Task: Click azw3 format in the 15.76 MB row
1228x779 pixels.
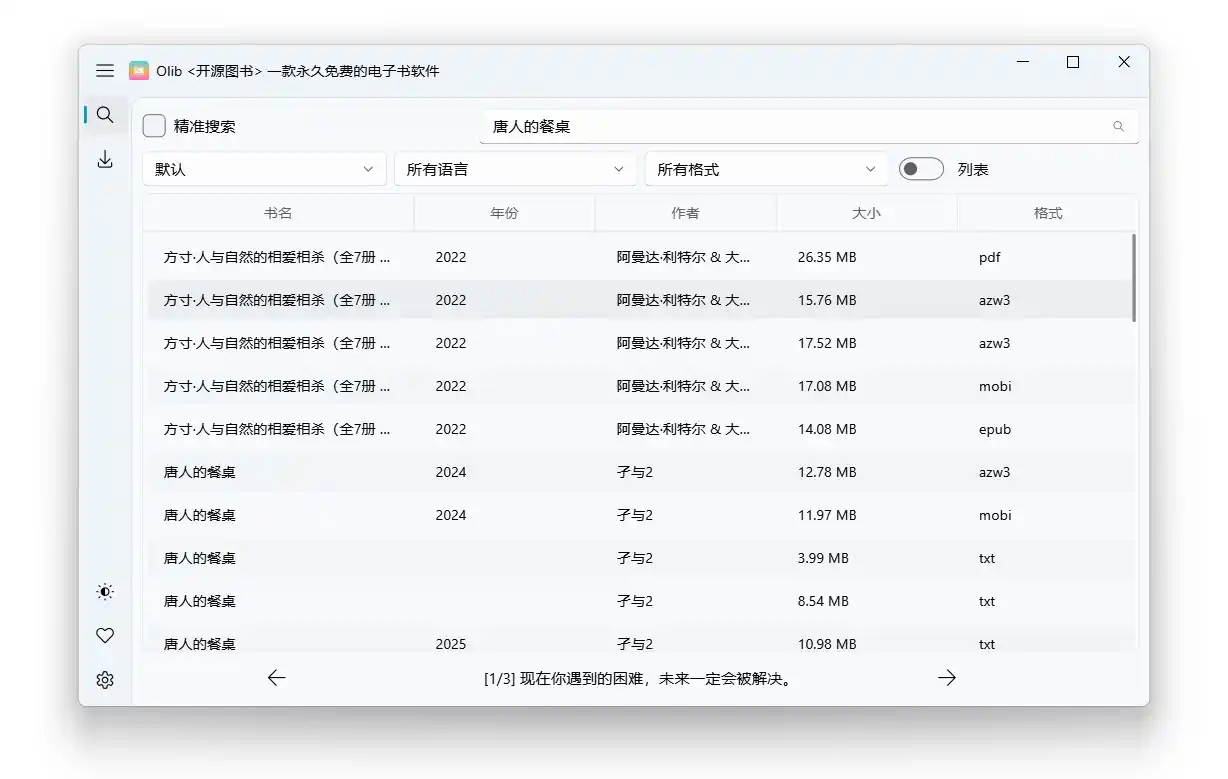Action: click(x=995, y=300)
